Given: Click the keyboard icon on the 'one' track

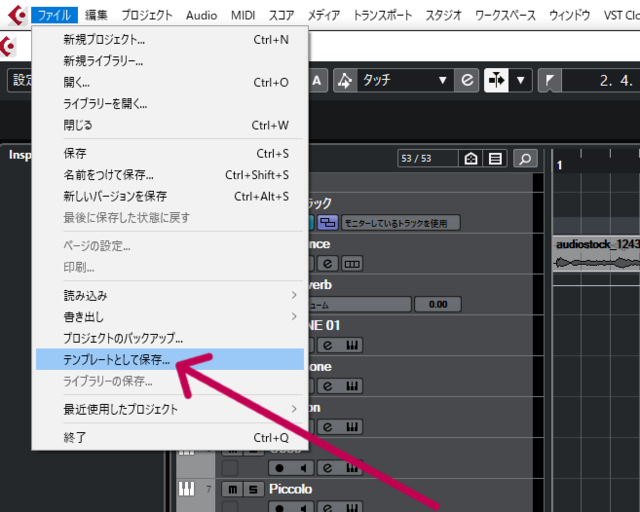Looking at the screenshot, I should (352, 386).
